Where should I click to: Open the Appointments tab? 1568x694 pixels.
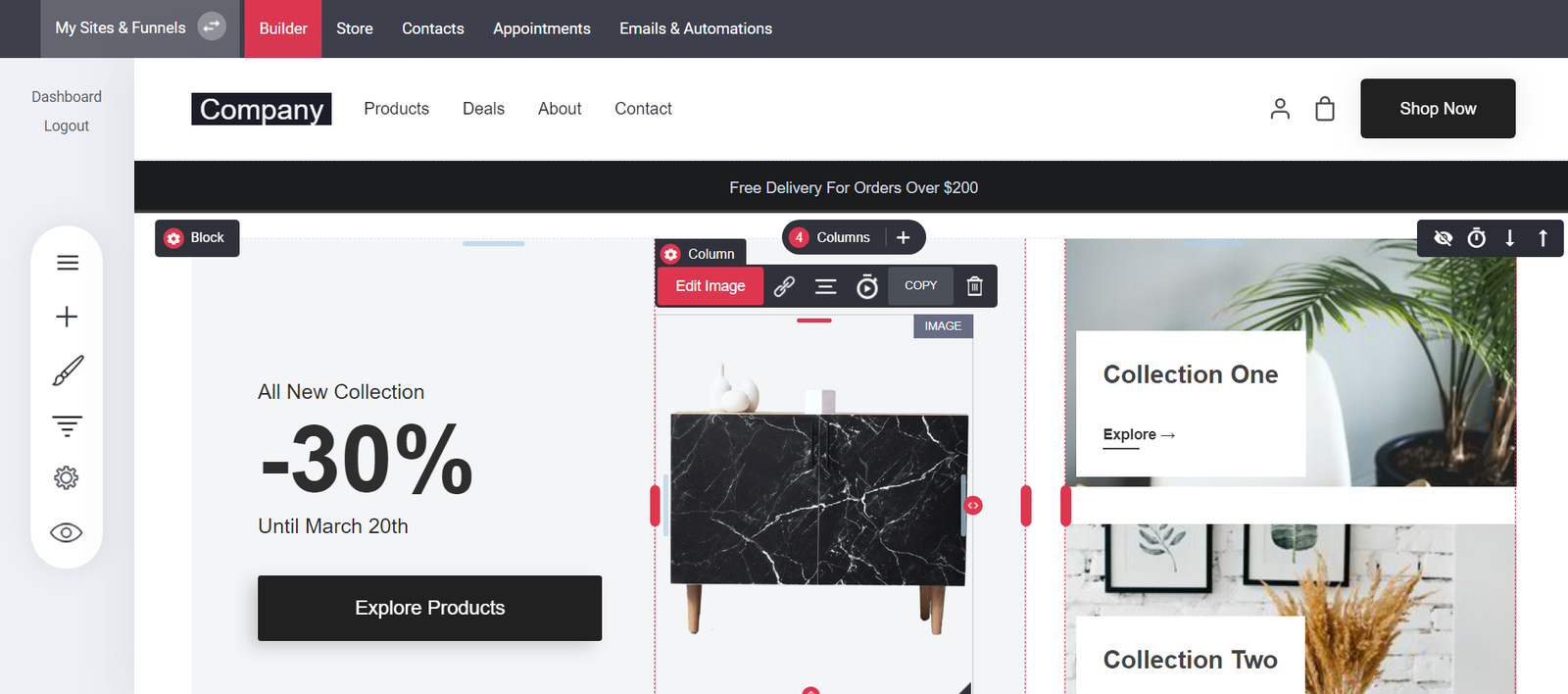pyautogui.click(x=542, y=28)
